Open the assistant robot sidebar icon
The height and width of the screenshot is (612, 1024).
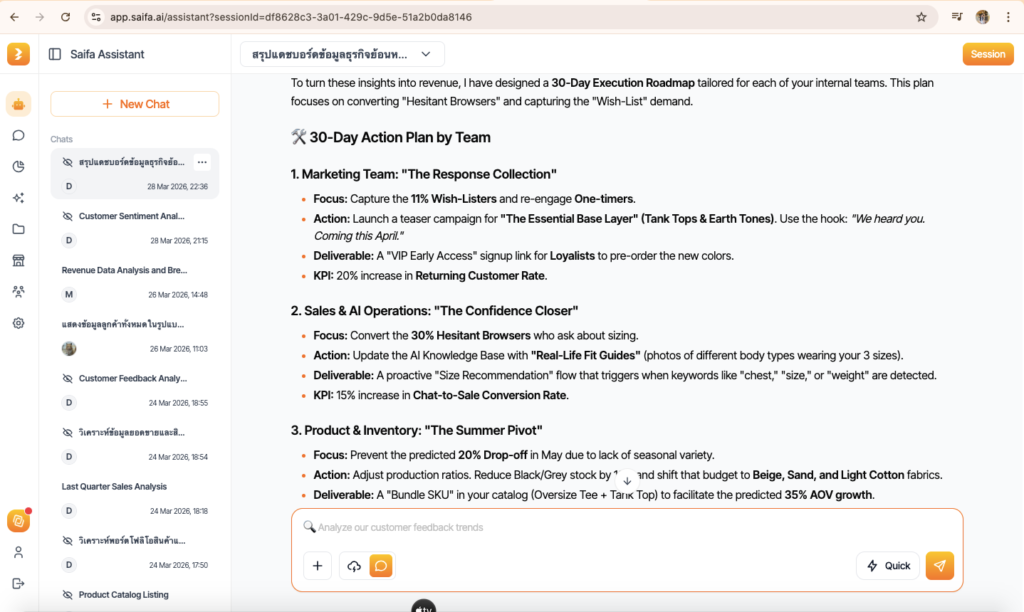(x=18, y=104)
